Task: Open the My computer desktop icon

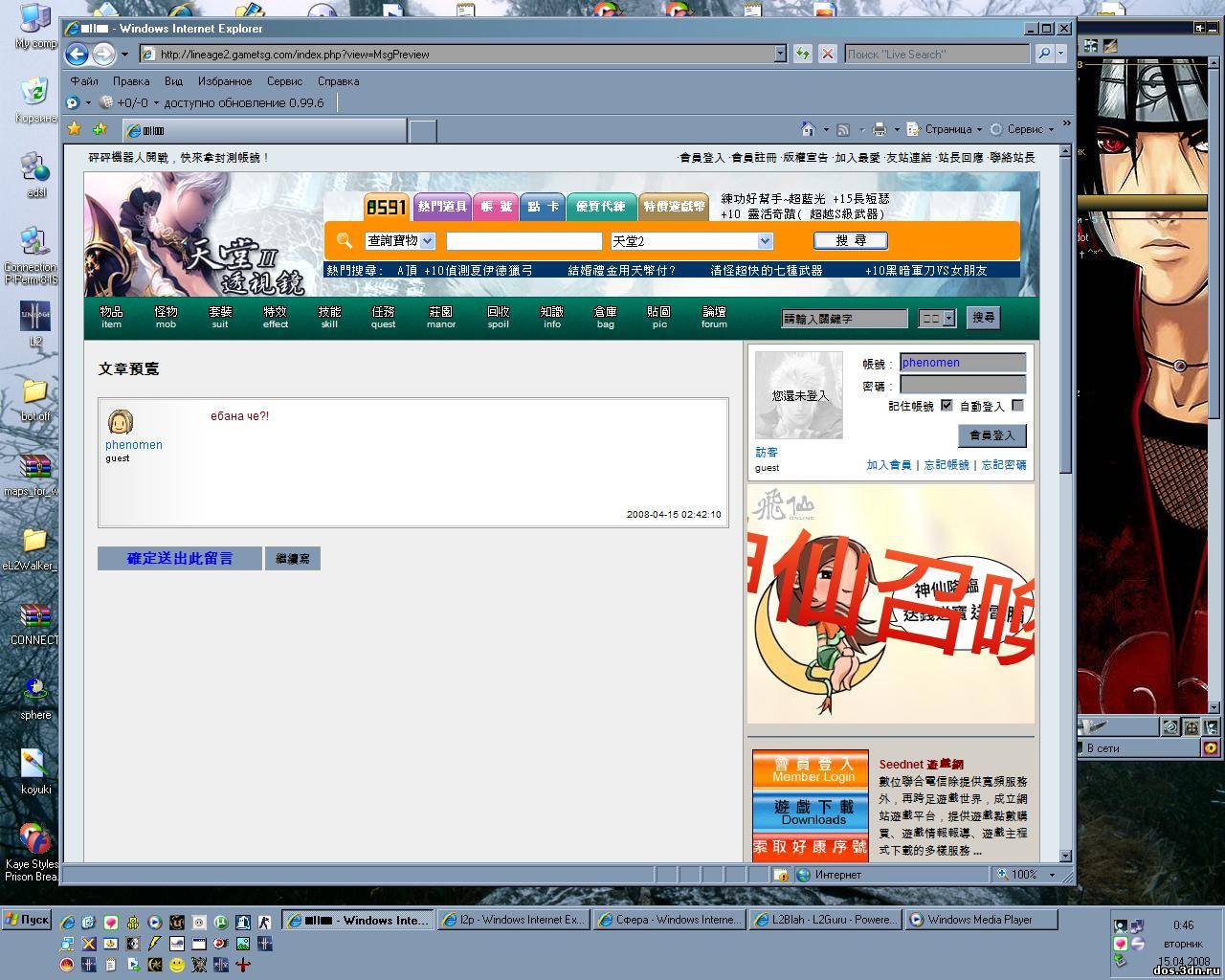Action: pos(35,27)
